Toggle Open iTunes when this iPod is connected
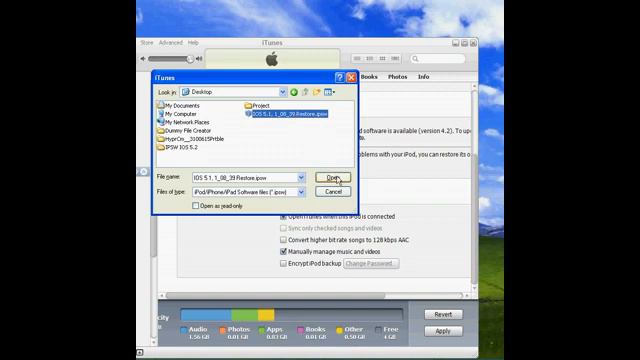 pos(283,217)
